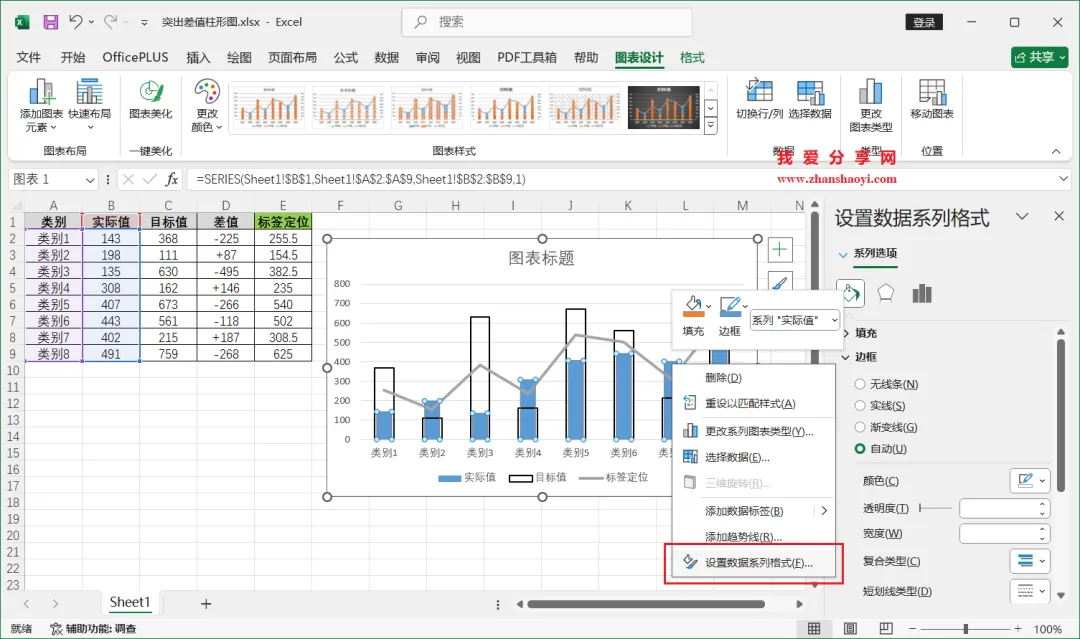Screen dimensions: 1080x639
Task: Click Change Chart Type (更改图表类型) ribbon icon
Action: click(871, 105)
